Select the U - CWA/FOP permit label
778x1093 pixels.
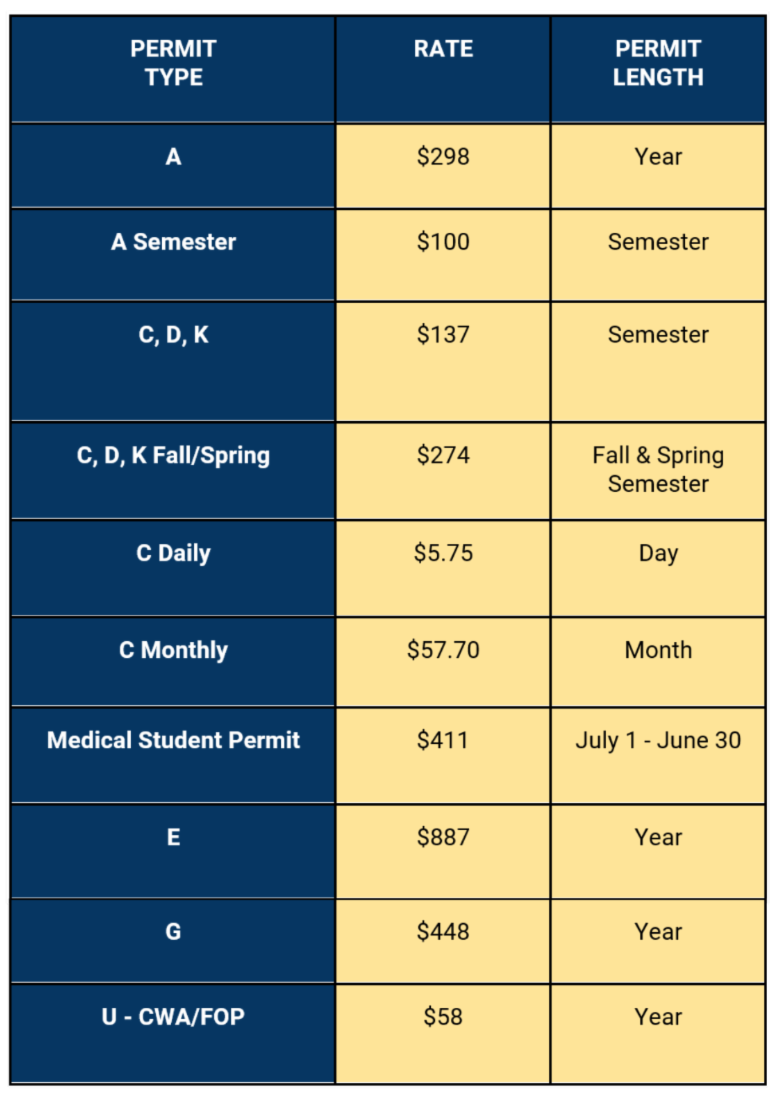click(173, 1017)
